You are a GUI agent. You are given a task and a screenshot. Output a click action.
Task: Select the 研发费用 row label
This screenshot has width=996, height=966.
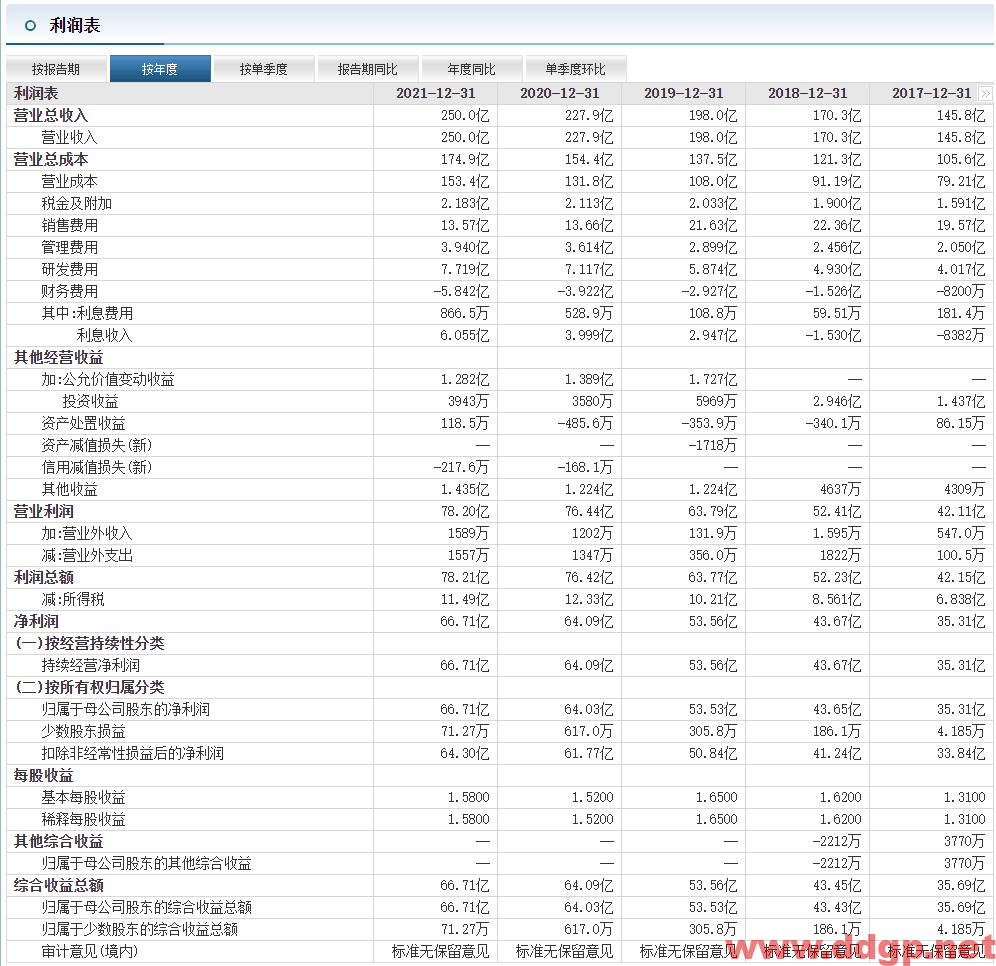click(x=70, y=269)
